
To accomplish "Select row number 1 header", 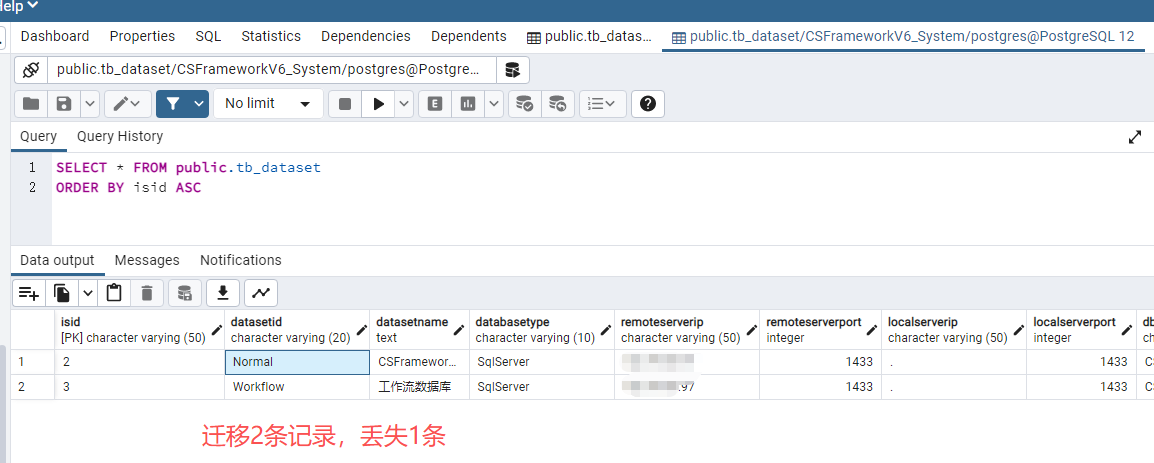I will pyautogui.click(x=32, y=362).
